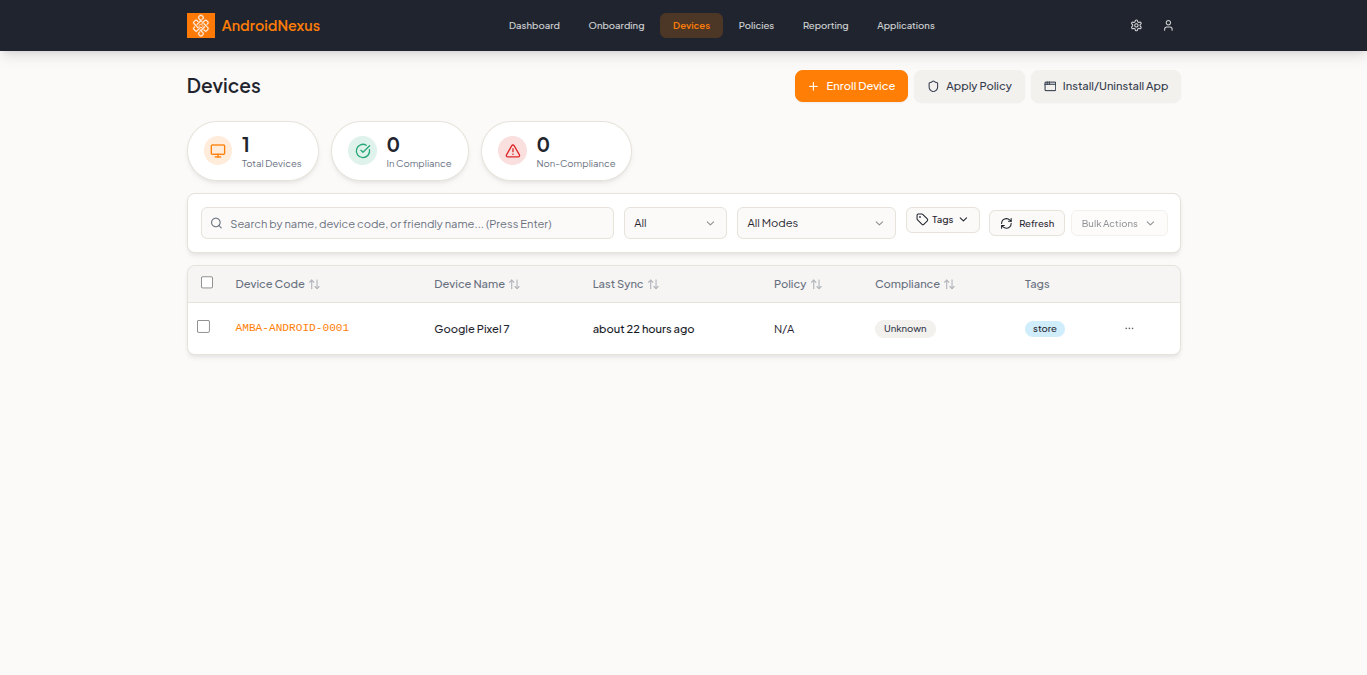Sort by Last Sync column arrows
This screenshot has width=1367, height=675.
(653, 285)
